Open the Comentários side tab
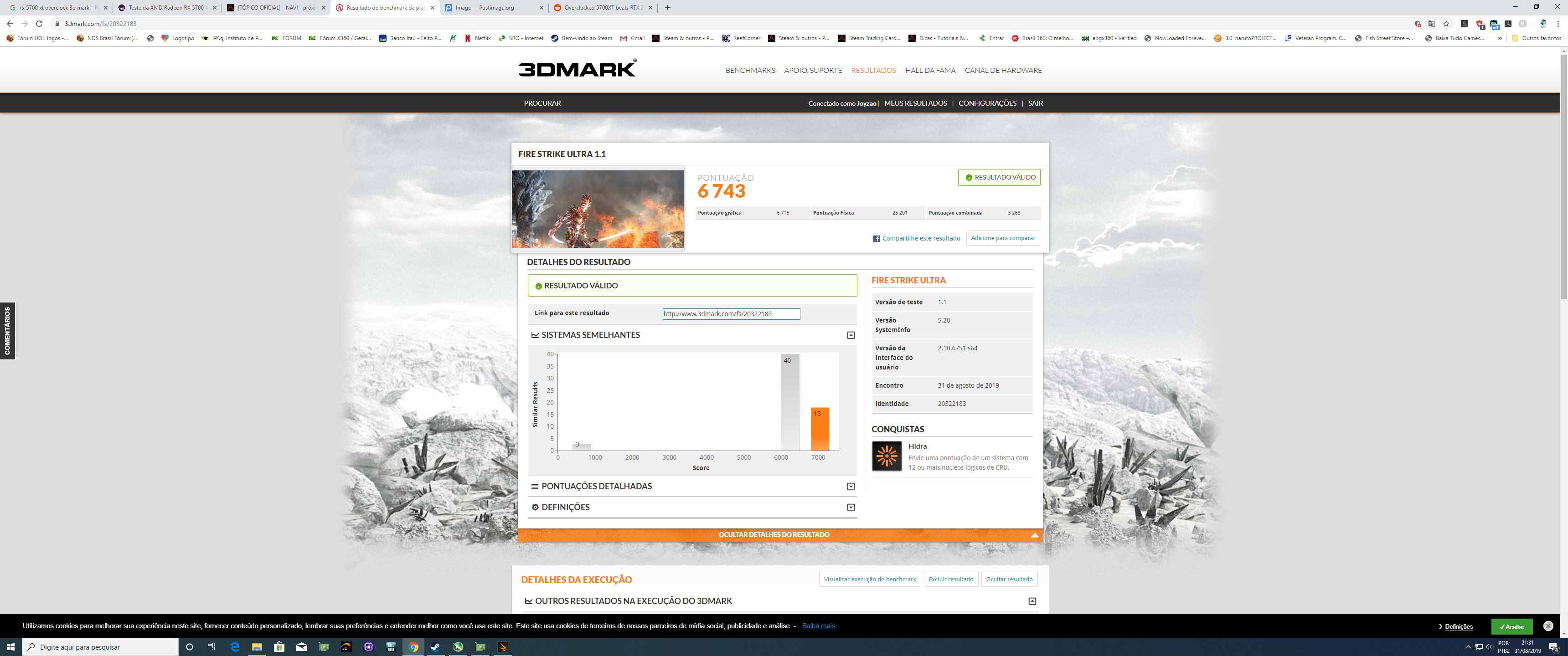This screenshot has height=656, width=1568. pyautogui.click(x=7, y=331)
